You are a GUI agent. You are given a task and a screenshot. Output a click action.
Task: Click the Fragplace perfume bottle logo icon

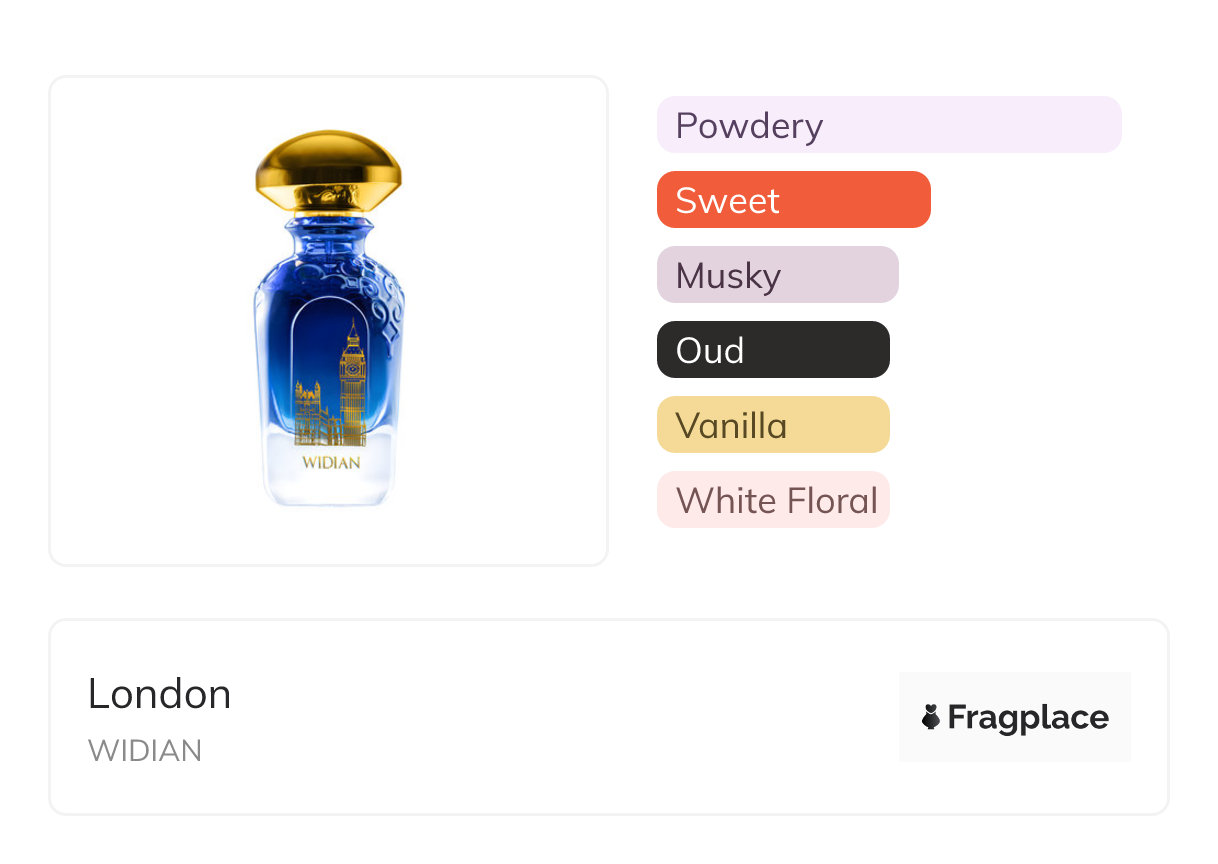pyautogui.click(x=931, y=717)
